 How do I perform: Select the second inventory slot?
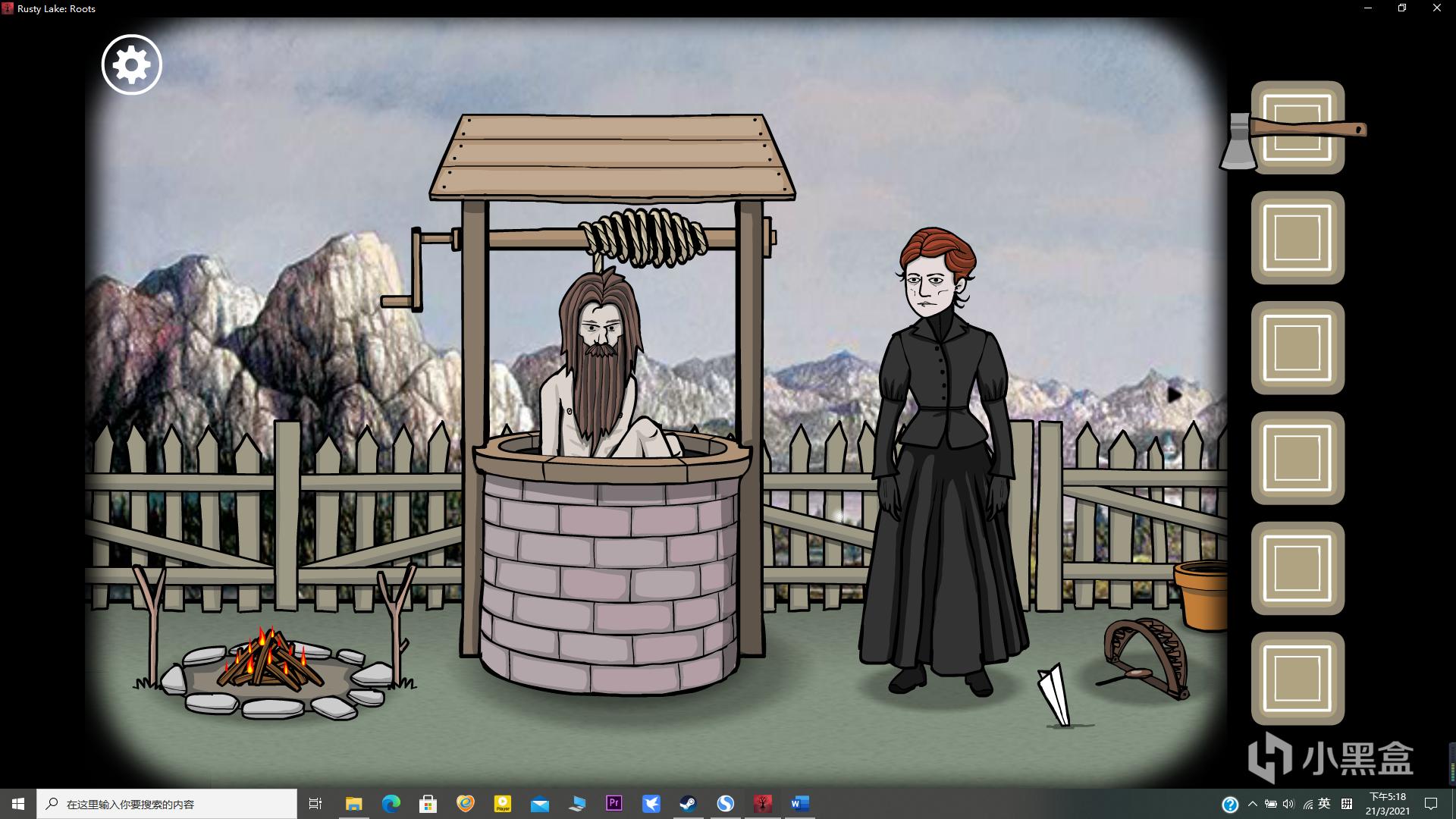1297,238
